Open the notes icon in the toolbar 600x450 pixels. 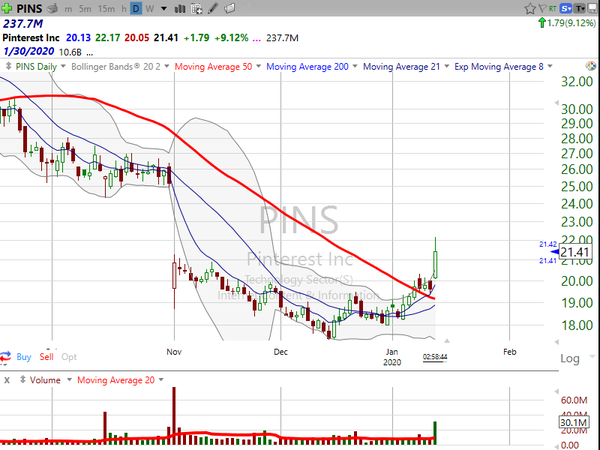tap(230, 8)
